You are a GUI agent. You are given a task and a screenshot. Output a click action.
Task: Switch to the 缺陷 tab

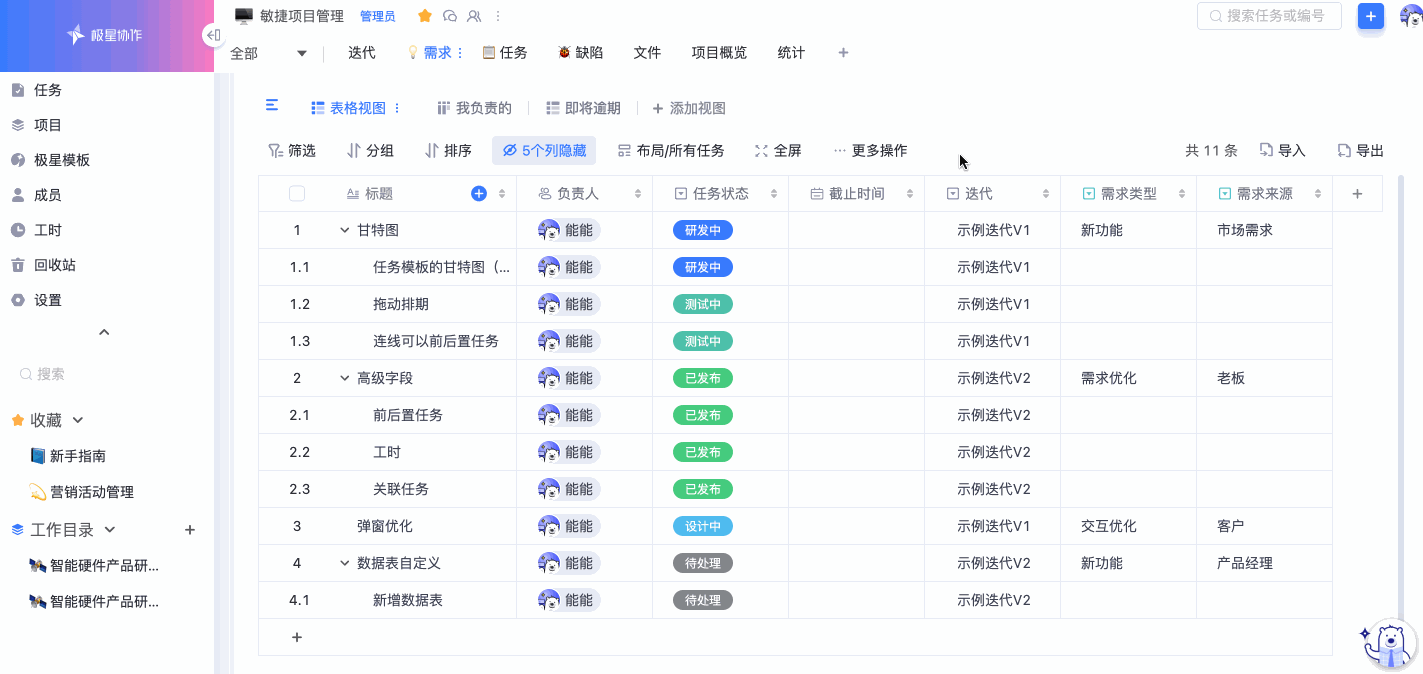click(581, 53)
